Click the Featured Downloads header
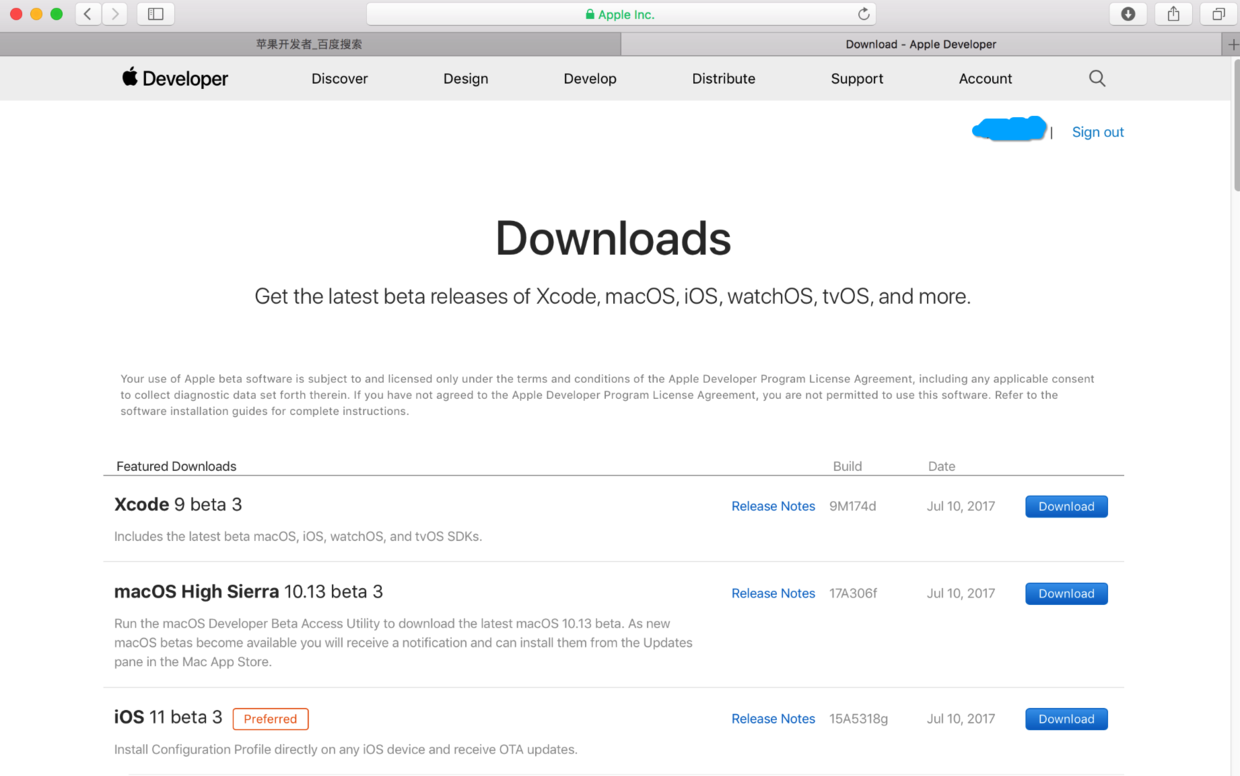Image resolution: width=1240 pixels, height=776 pixels. pos(176,466)
